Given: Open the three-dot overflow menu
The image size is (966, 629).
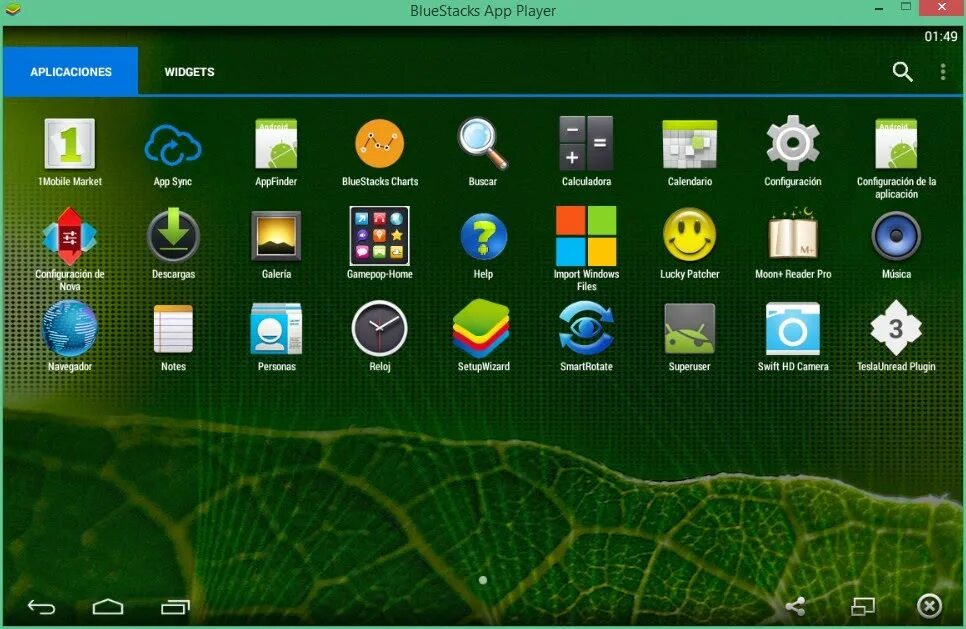Looking at the screenshot, I should (x=941, y=71).
